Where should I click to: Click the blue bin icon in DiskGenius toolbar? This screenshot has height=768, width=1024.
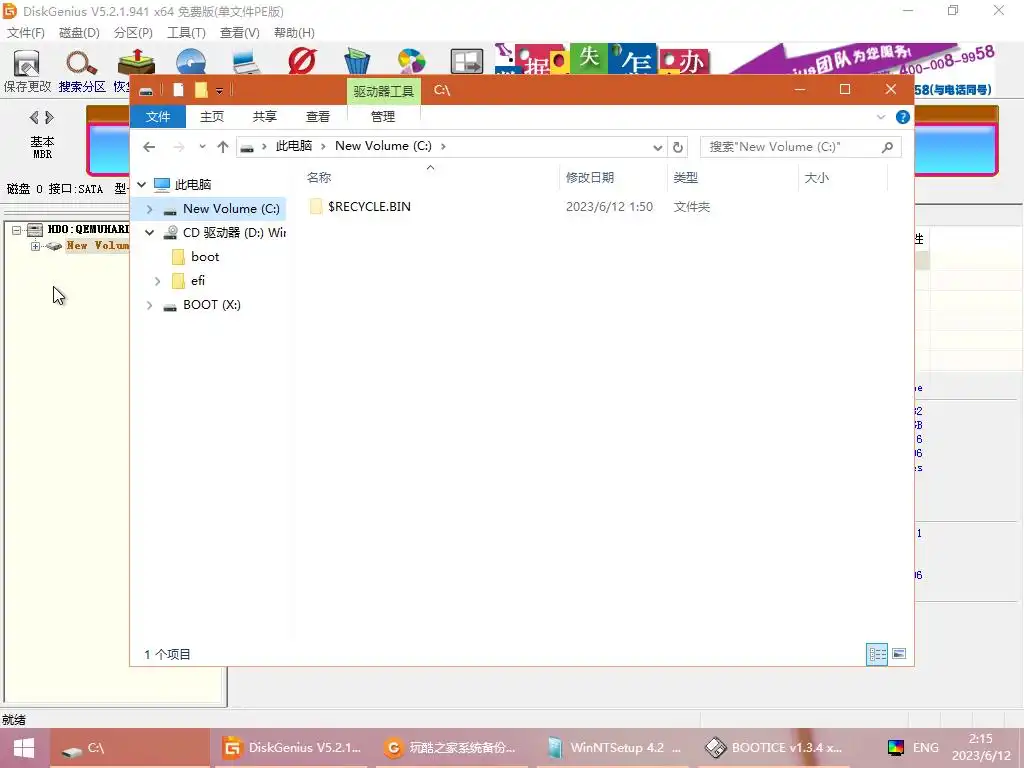click(x=357, y=61)
